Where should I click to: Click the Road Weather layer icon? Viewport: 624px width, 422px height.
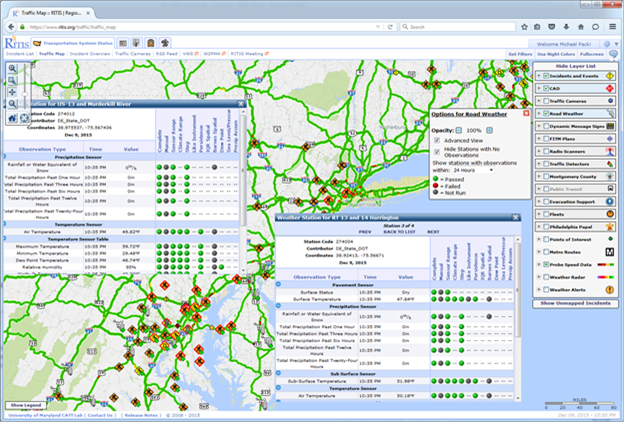click(x=610, y=113)
